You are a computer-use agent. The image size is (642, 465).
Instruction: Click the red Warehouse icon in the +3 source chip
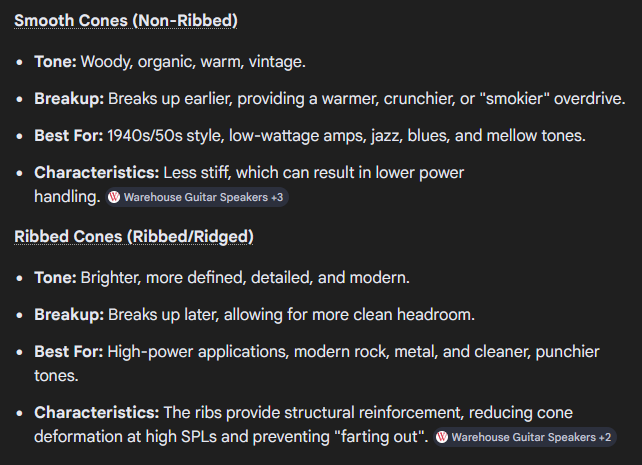(x=114, y=198)
